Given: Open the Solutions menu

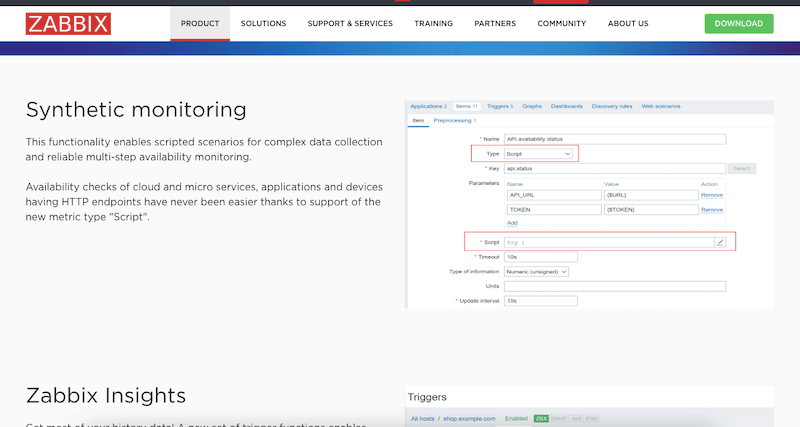Looking at the screenshot, I should coord(263,23).
